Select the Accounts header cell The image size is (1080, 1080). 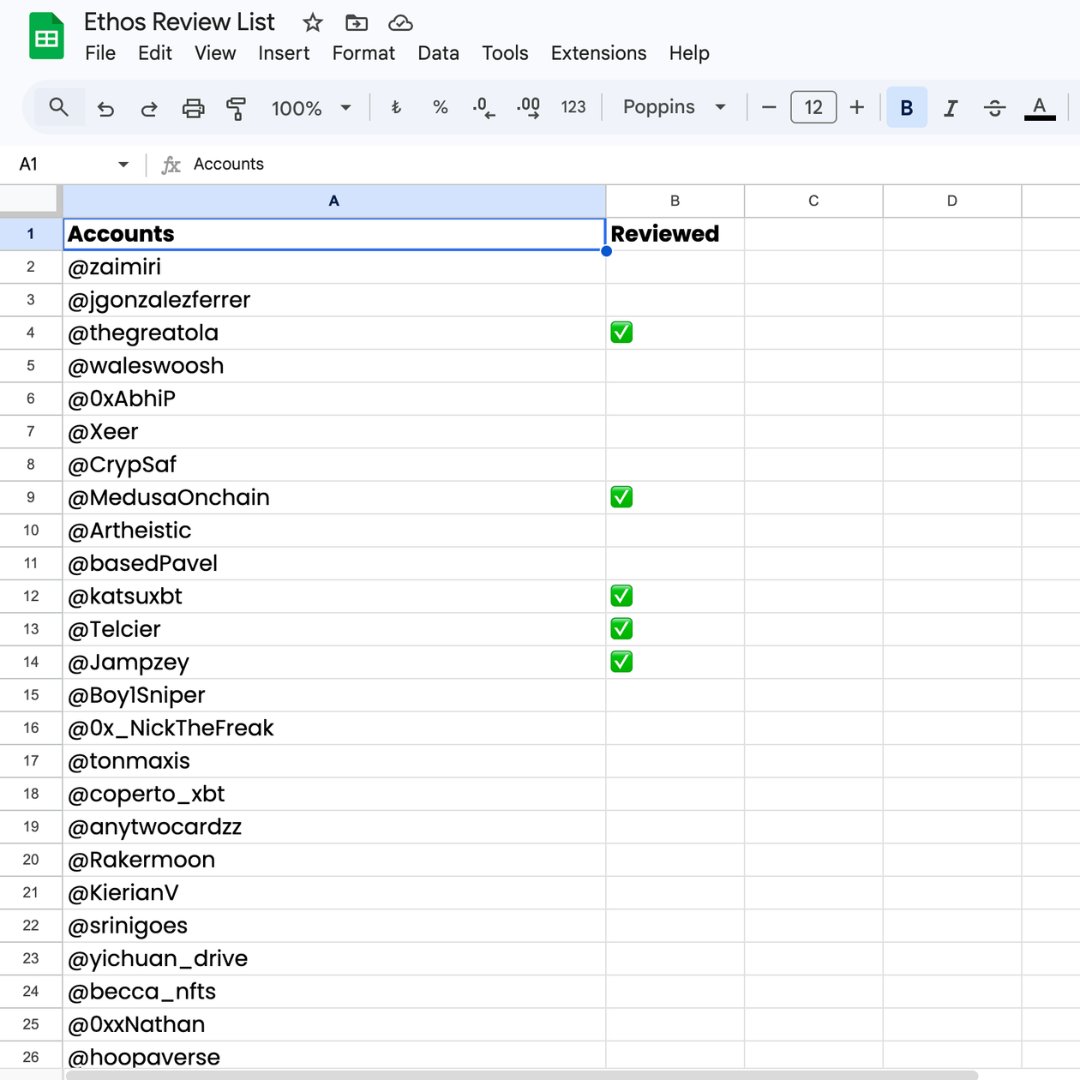tap(334, 234)
